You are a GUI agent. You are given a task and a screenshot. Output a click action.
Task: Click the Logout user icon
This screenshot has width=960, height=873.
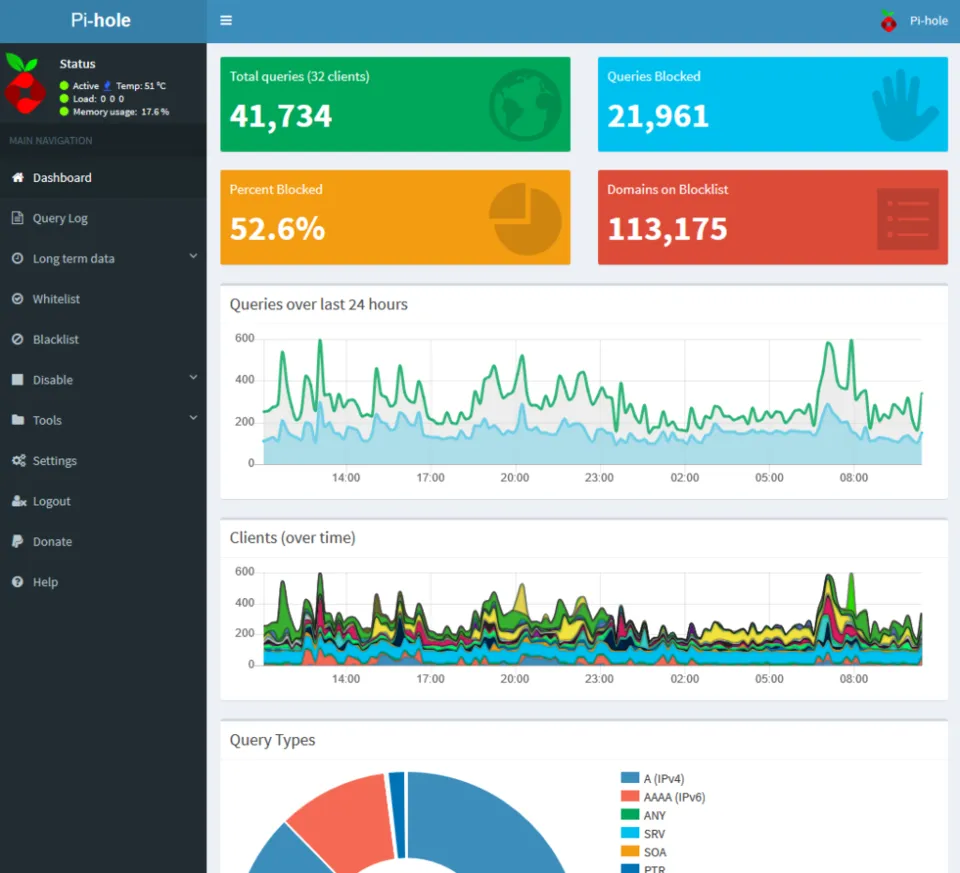tap(19, 501)
